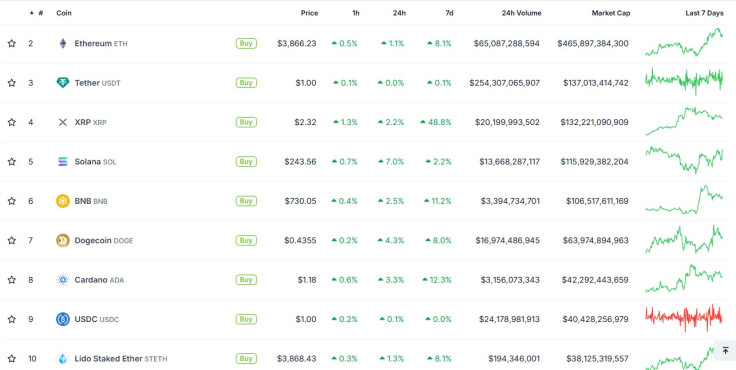Star Lido Staked Ether row
Viewport: 736px width, 370px height.
(12, 359)
